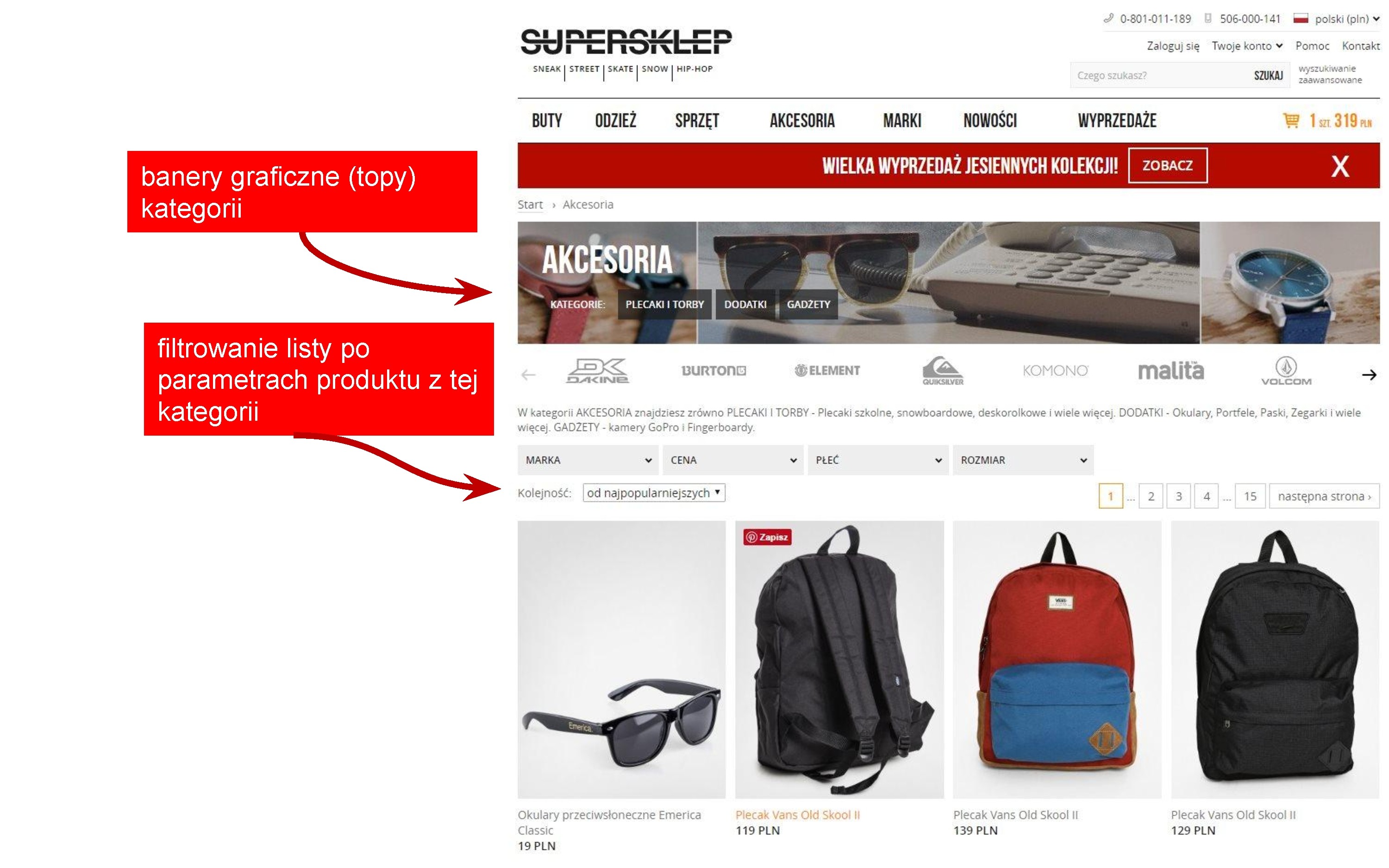1389x868 pixels.
Task: Go to następna strona
Action: click(x=1324, y=496)
